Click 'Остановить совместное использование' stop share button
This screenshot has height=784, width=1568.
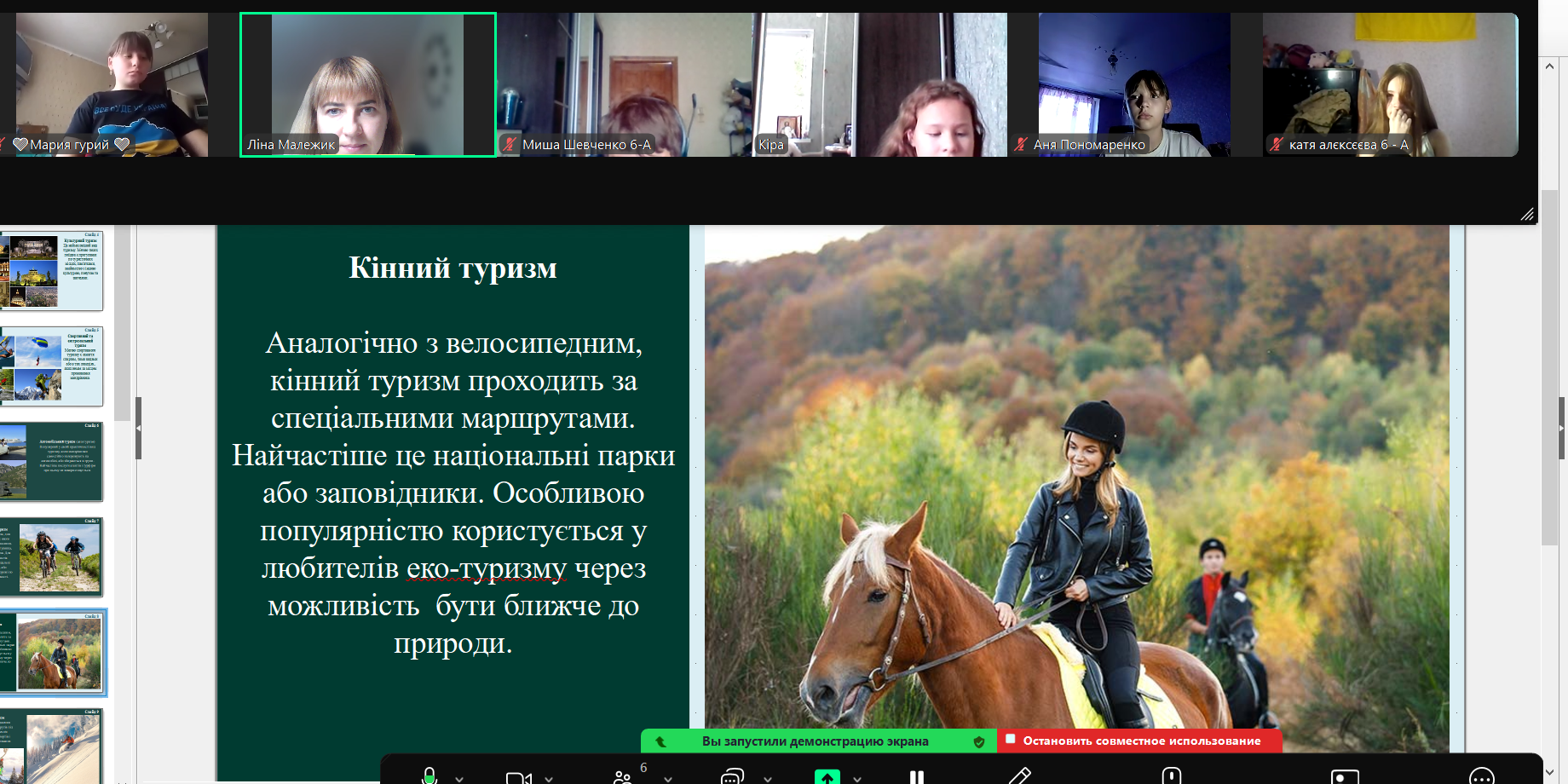(x=1141, y=741)
